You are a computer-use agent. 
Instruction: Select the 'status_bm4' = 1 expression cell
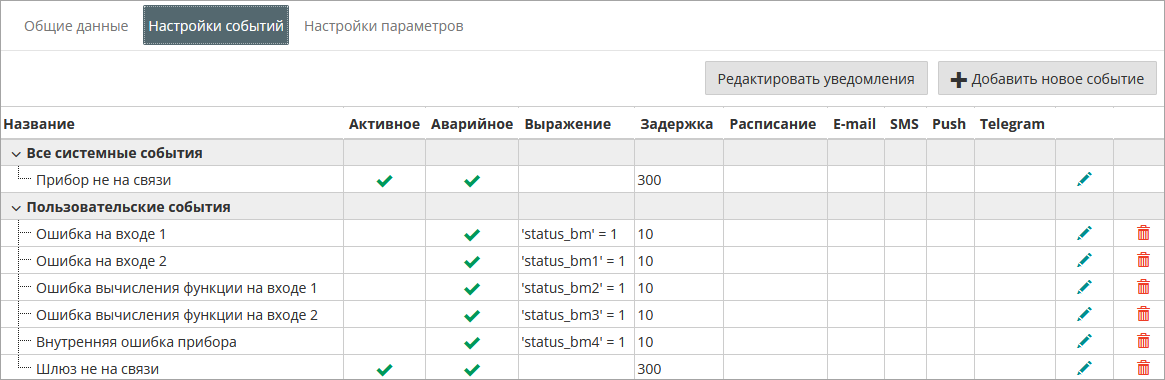point(573,341)
